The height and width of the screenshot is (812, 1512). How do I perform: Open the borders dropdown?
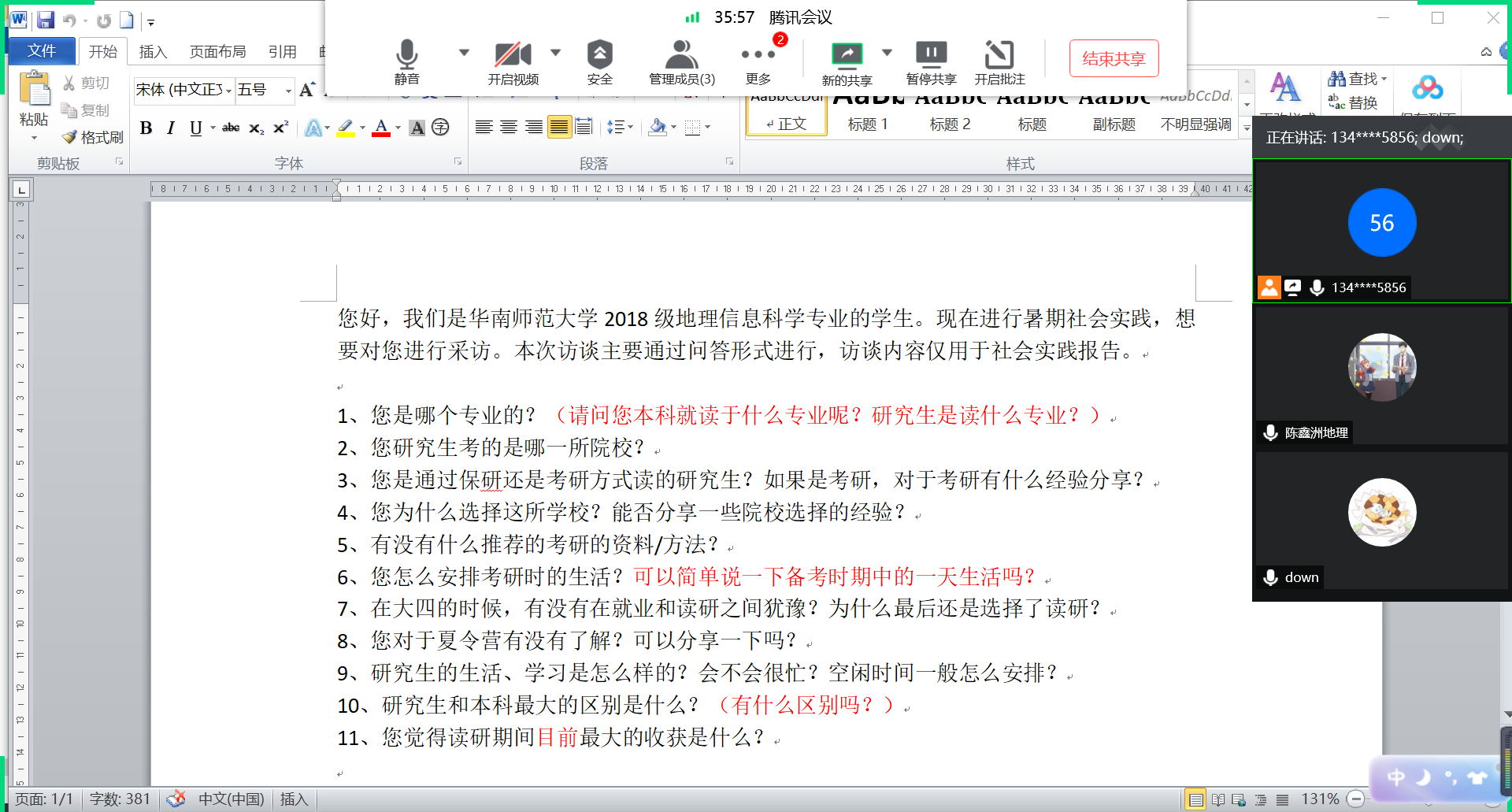pos(707,127)
